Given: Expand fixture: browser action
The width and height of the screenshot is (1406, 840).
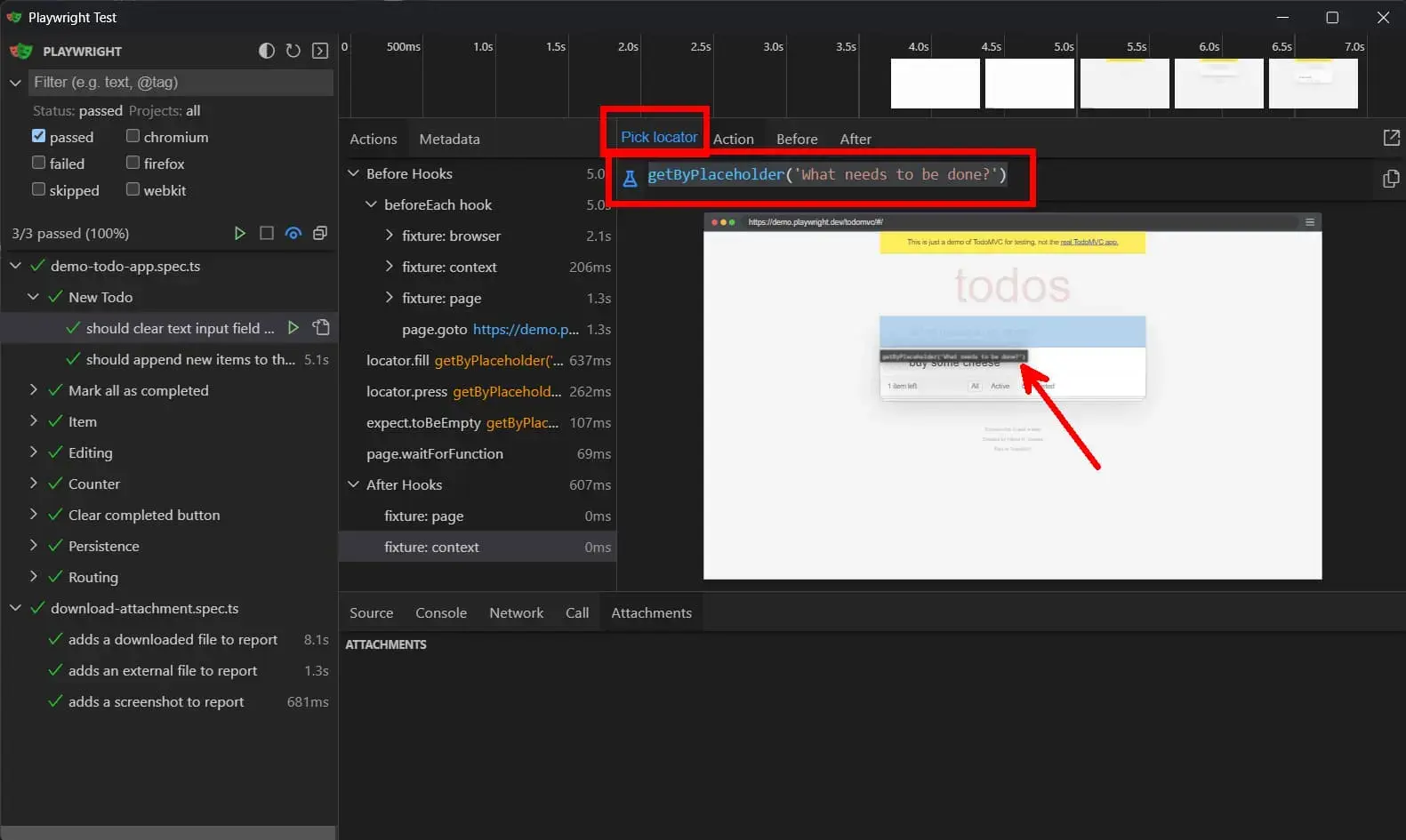Looking at the screenshot, I should [389, 236].
